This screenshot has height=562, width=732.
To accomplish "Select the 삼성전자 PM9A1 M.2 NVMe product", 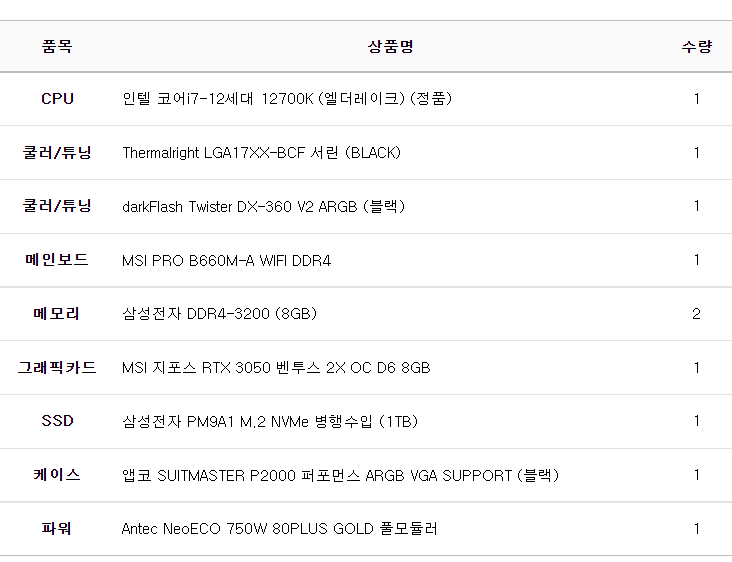I will coord(270,421).
